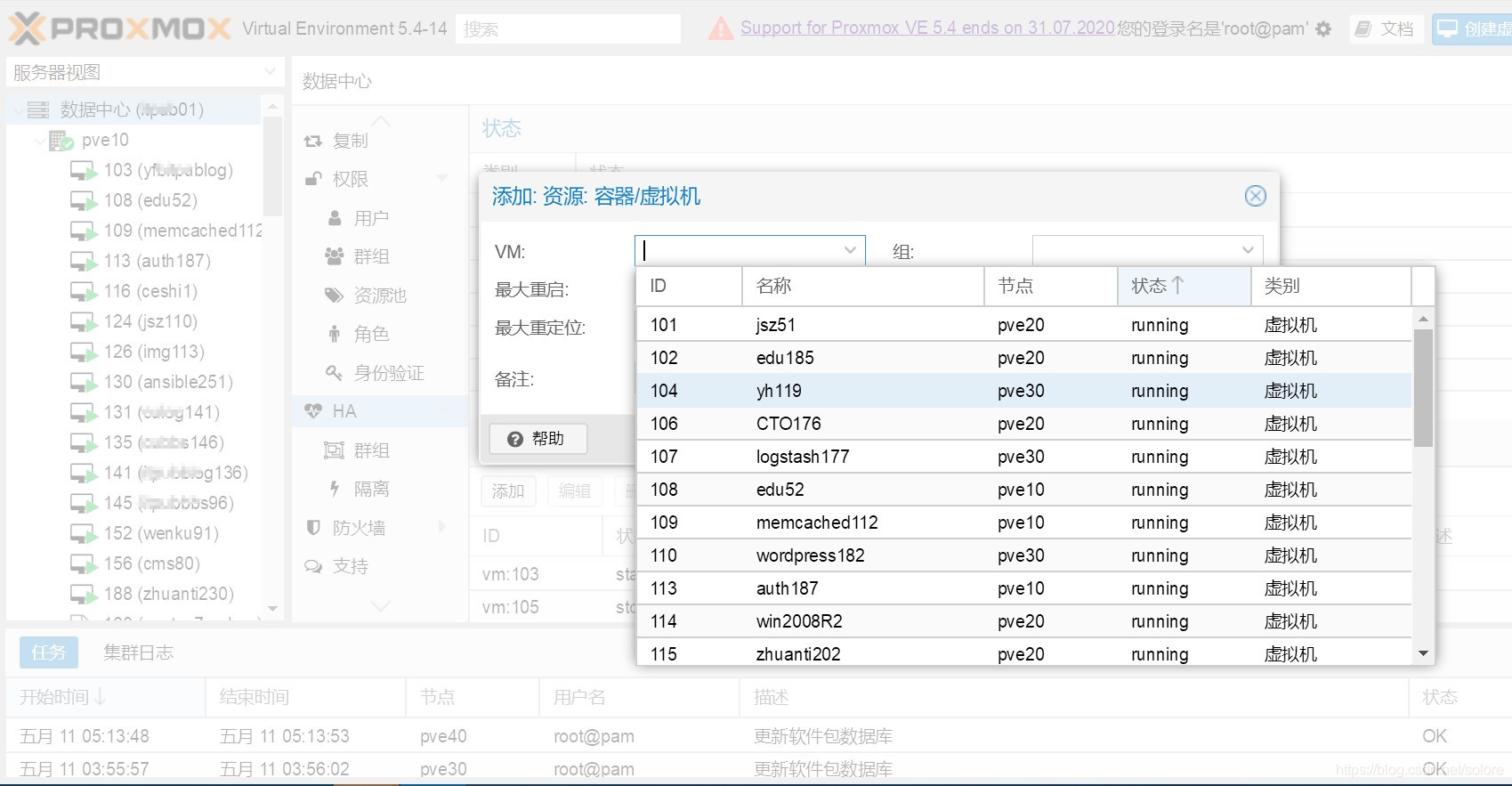Switch to the 集群日志 tab
The image size is (1512, 786).
[x=139, y=652]
